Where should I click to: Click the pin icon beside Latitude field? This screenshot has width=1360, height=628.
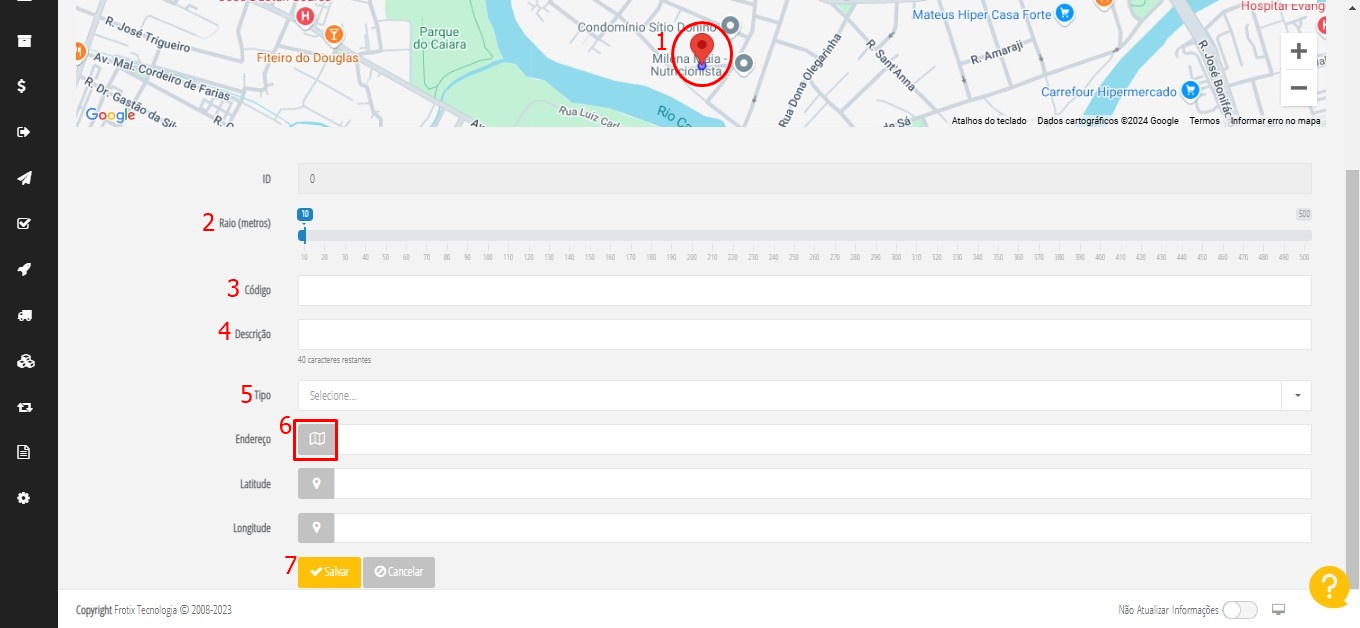[x=316, y=484]
